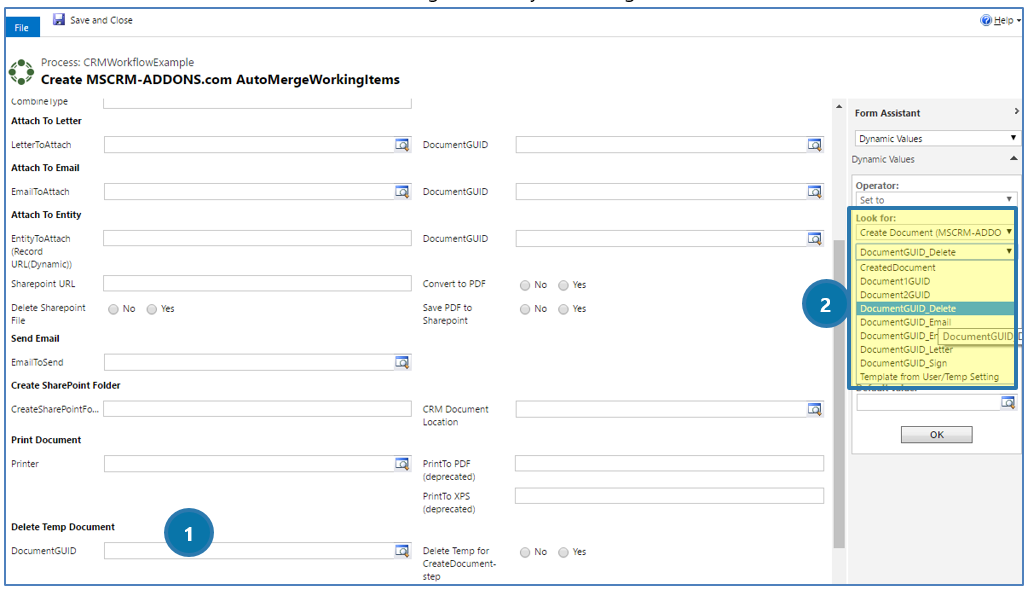Open lookup for Printer field
The image size is (1035, 593).
[x=402, y=464]
